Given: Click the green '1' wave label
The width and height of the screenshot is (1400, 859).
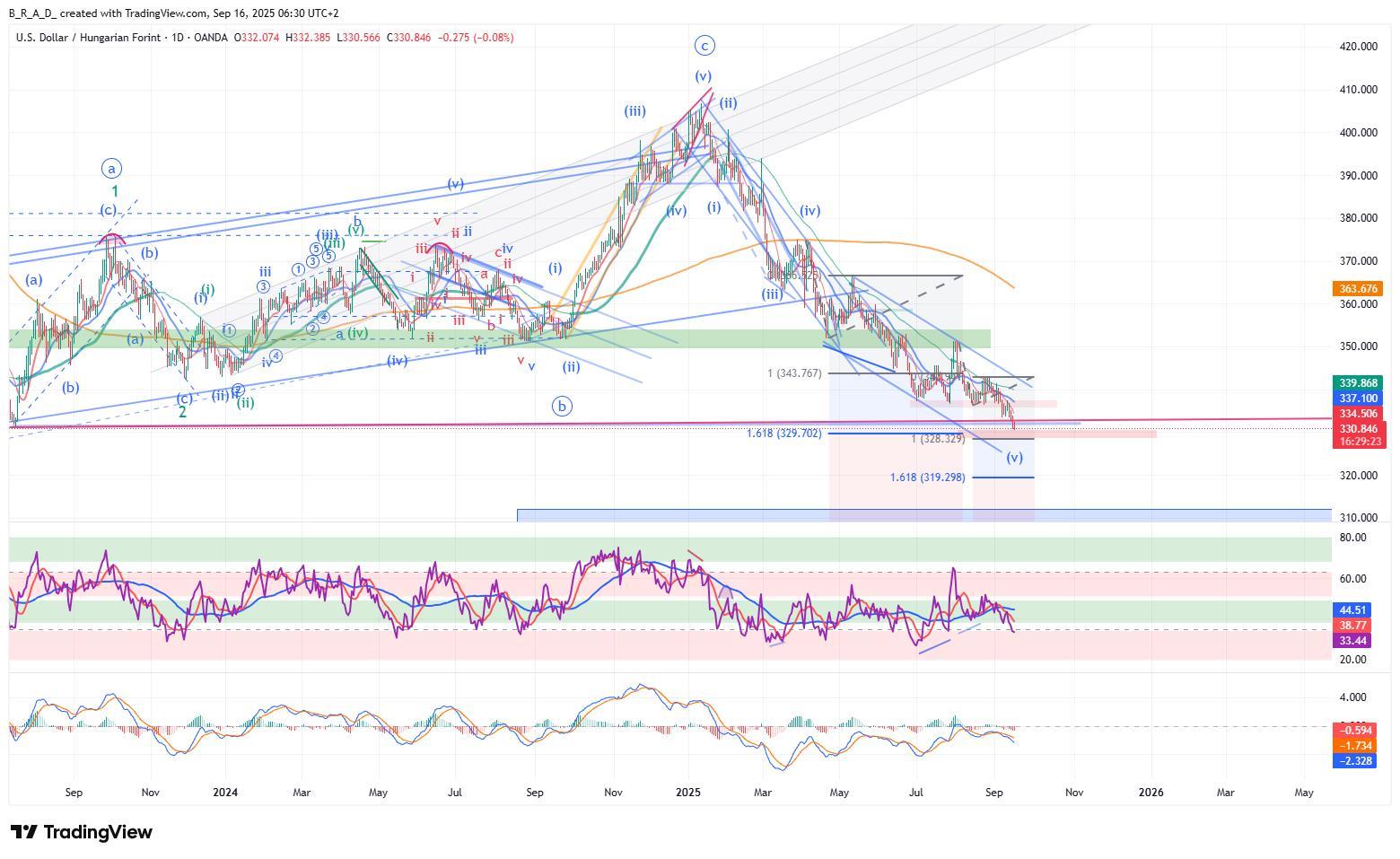Looking at the screenshot, I should click(x=115, y=191).
